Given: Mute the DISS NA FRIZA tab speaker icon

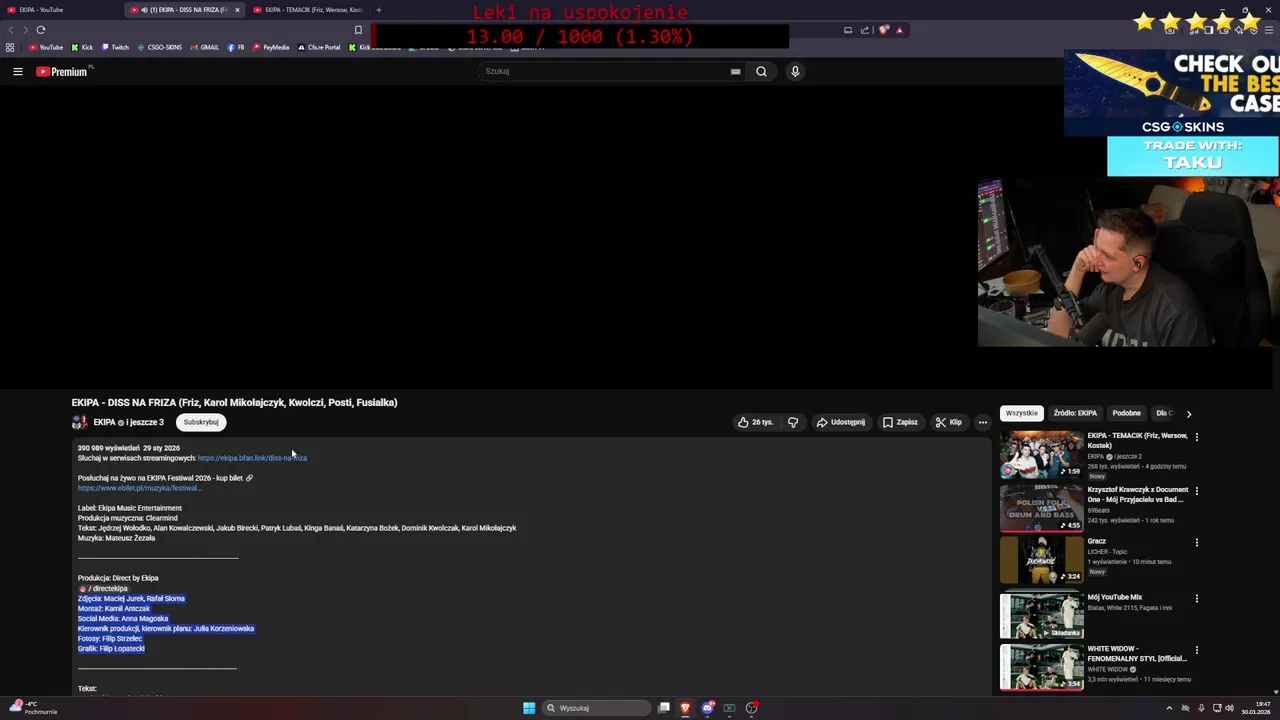Looking at the screenshot, I should tap(144, 10).
